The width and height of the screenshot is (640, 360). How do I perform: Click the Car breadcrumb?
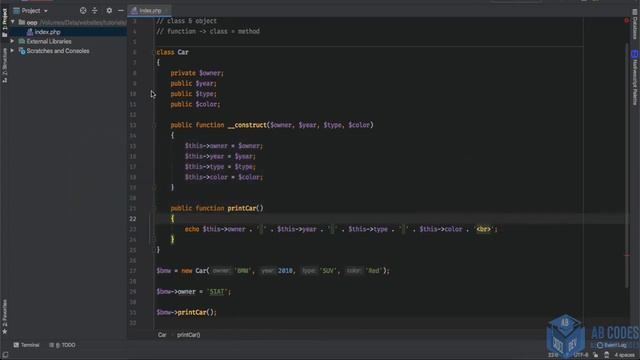click(162, 335)
